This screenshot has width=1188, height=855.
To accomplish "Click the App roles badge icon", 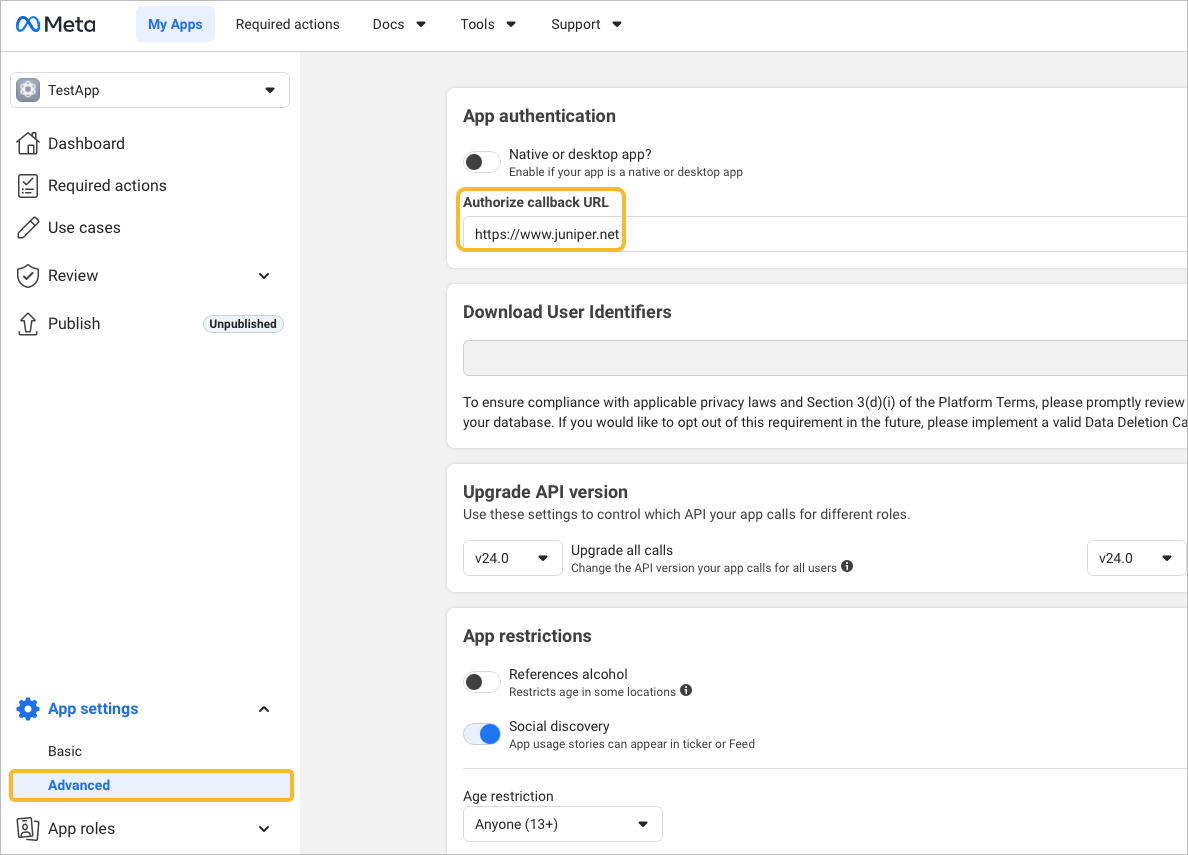I will pyautogui.click(x=28, y=828).
